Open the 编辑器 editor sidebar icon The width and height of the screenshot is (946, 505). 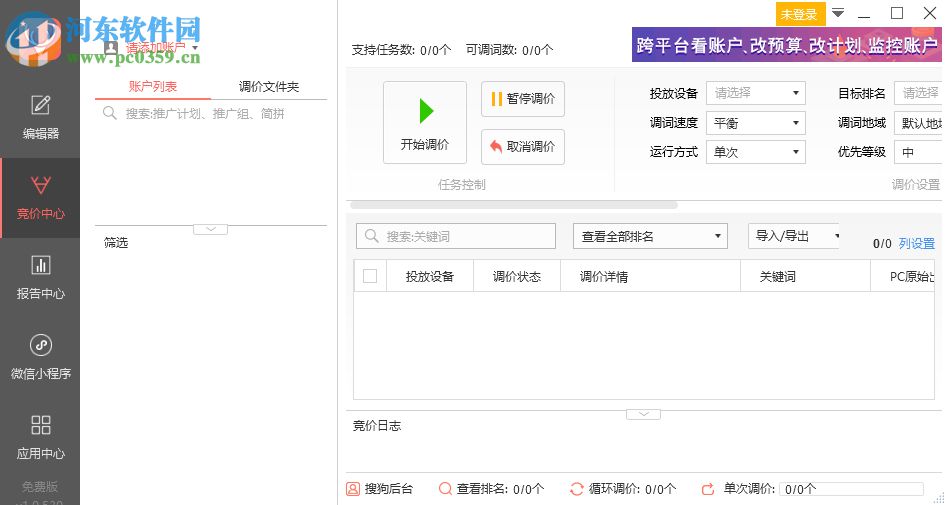click(x=40, y=106)
